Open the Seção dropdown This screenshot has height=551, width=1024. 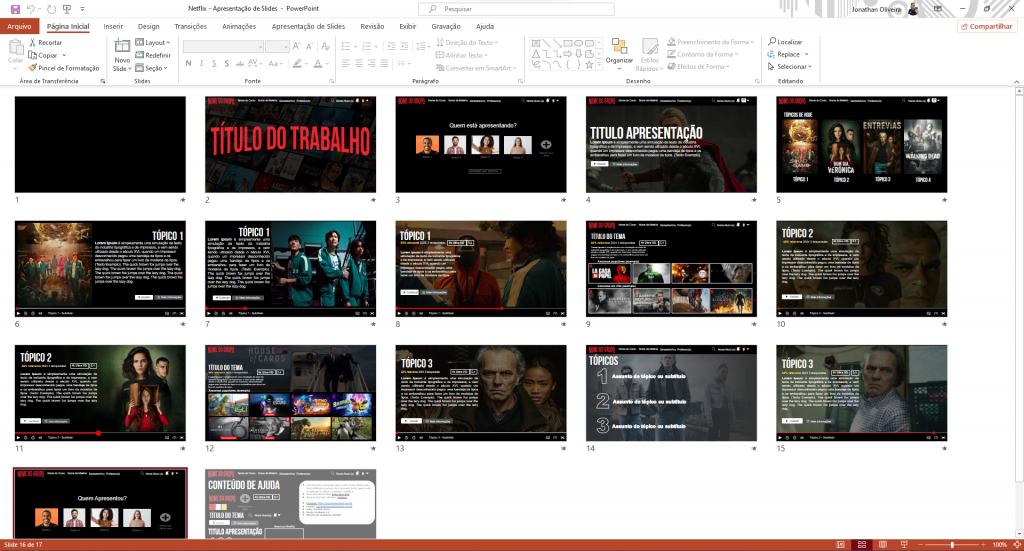pyautogui.click(x=152, y=68)
